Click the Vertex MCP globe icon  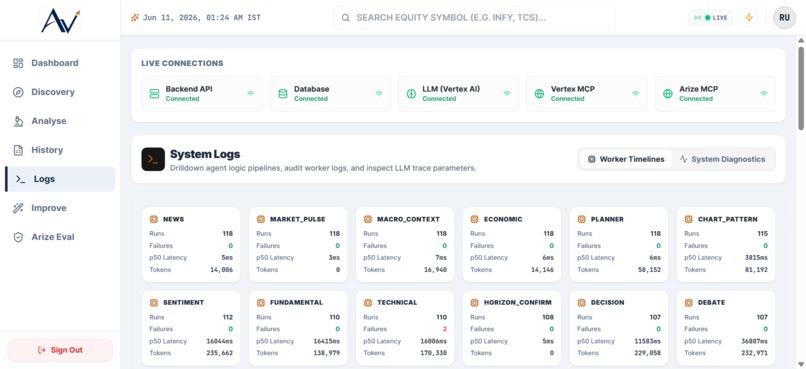(x=539, y=94)
